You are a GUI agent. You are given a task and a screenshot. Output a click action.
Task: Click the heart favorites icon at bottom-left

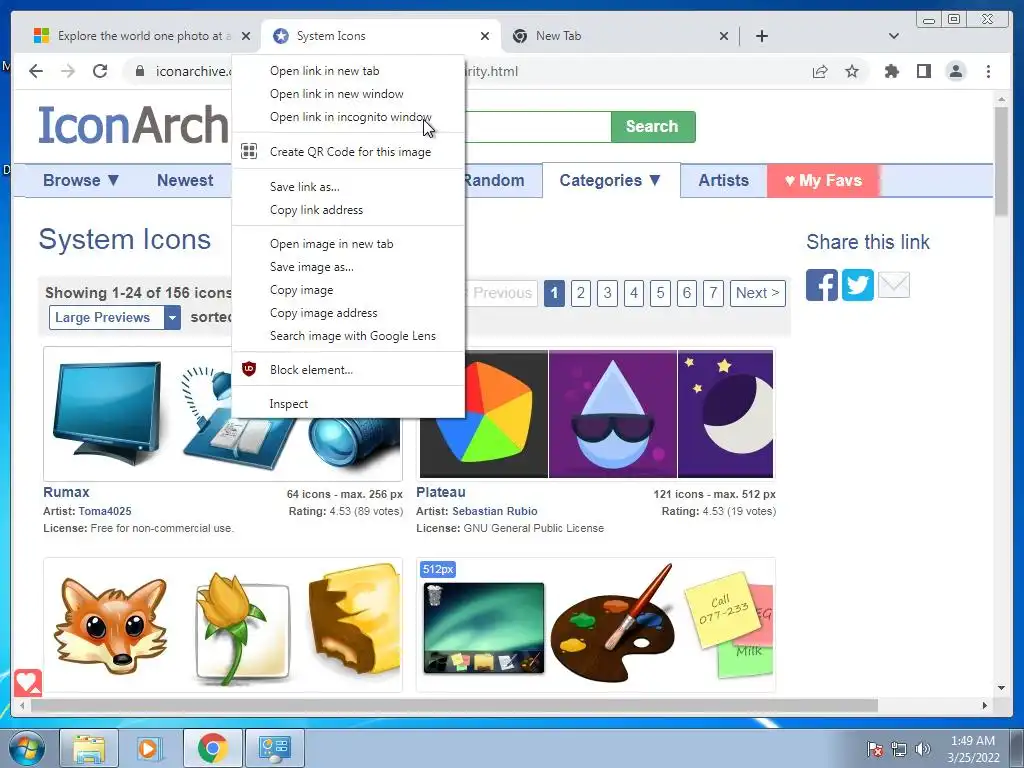click(x=28, y=682)
